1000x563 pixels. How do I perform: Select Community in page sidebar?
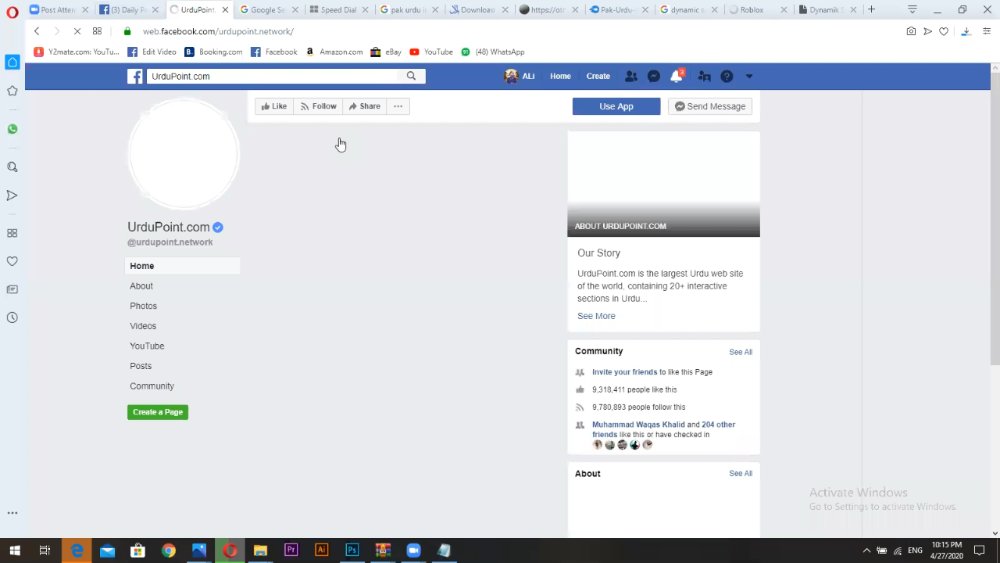pos(152,386)
